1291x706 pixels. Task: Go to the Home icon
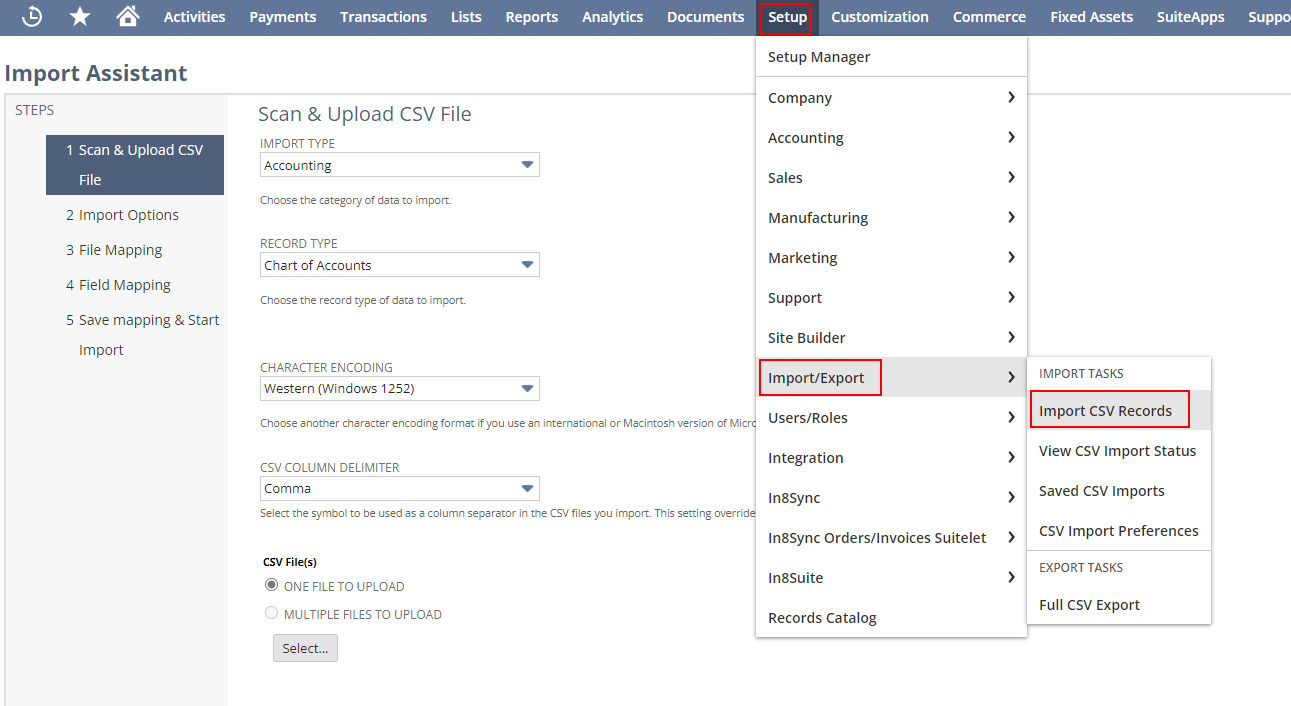pos(127,17)
